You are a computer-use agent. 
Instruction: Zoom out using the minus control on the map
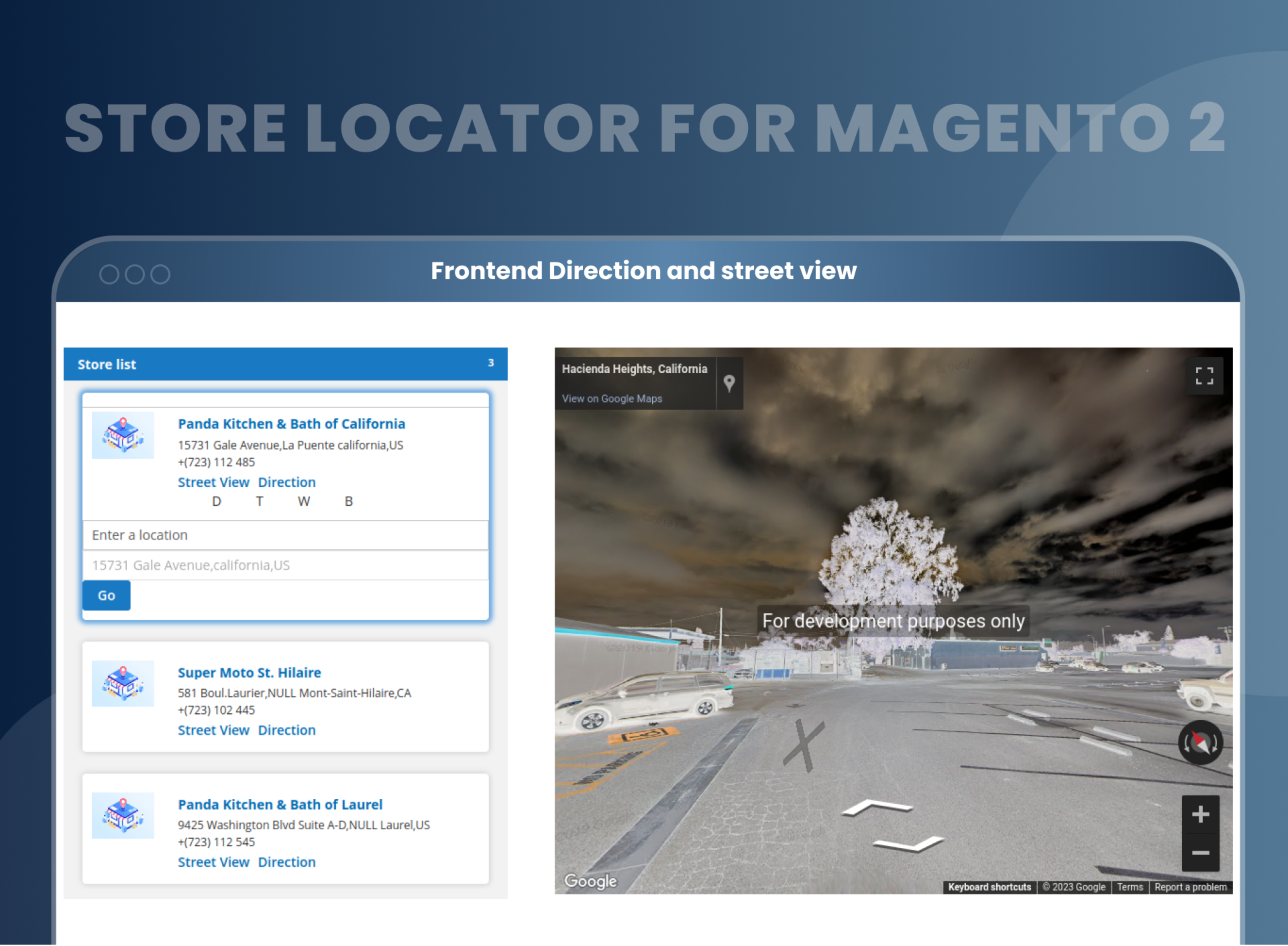tap(1200, 853)
